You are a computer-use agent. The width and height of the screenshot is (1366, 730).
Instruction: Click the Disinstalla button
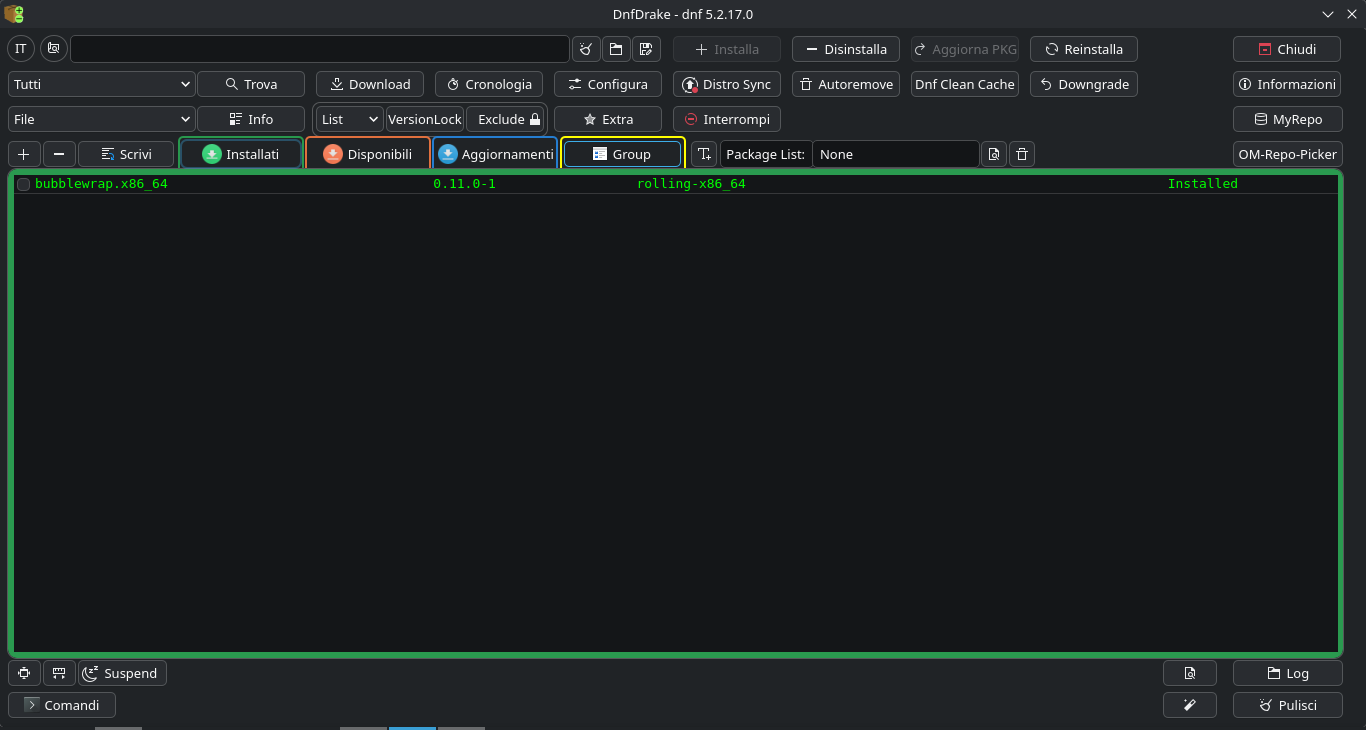845,49
